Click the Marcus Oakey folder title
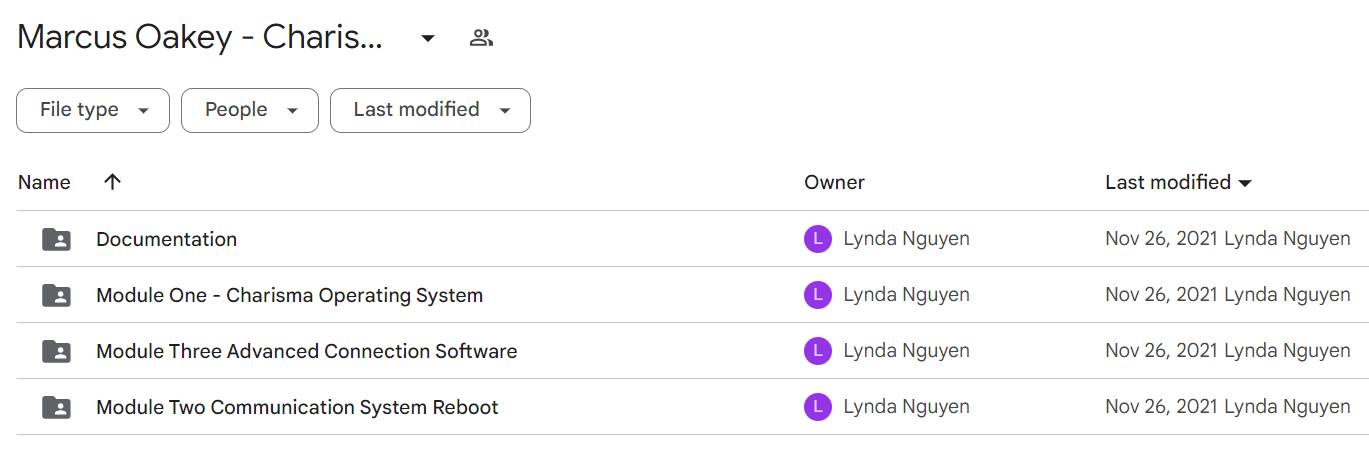Image resolution: width=1369 pixels, height=460 pixels. [x=200, y=38]
